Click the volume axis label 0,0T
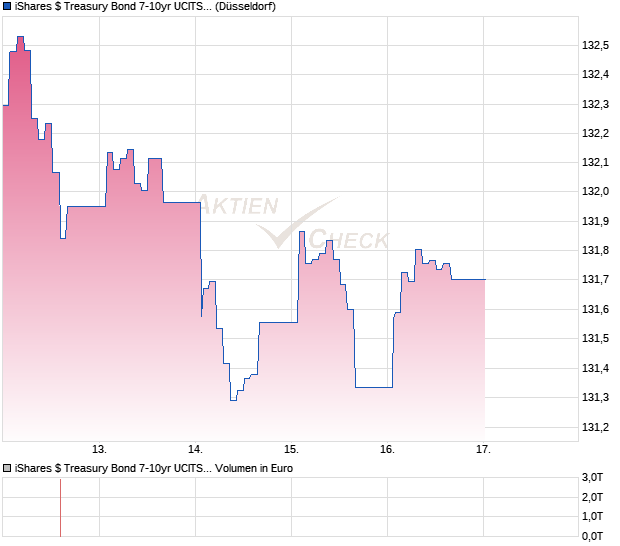620x546 pixels. pos(592,537)
